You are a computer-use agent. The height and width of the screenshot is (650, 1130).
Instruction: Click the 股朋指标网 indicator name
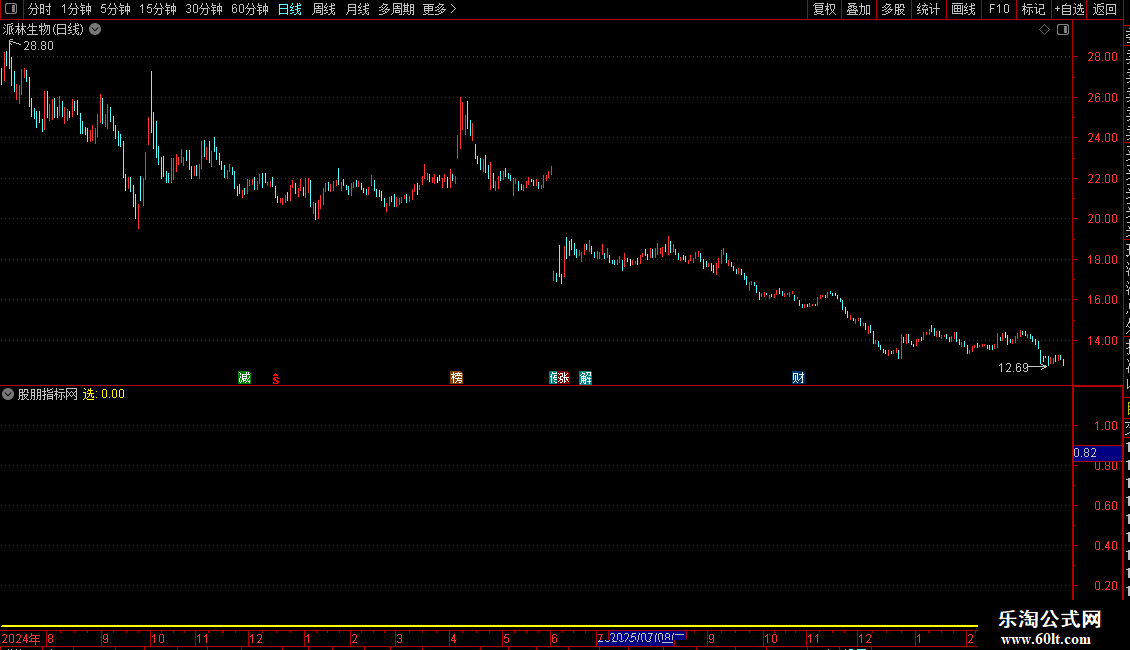point(48,394)
